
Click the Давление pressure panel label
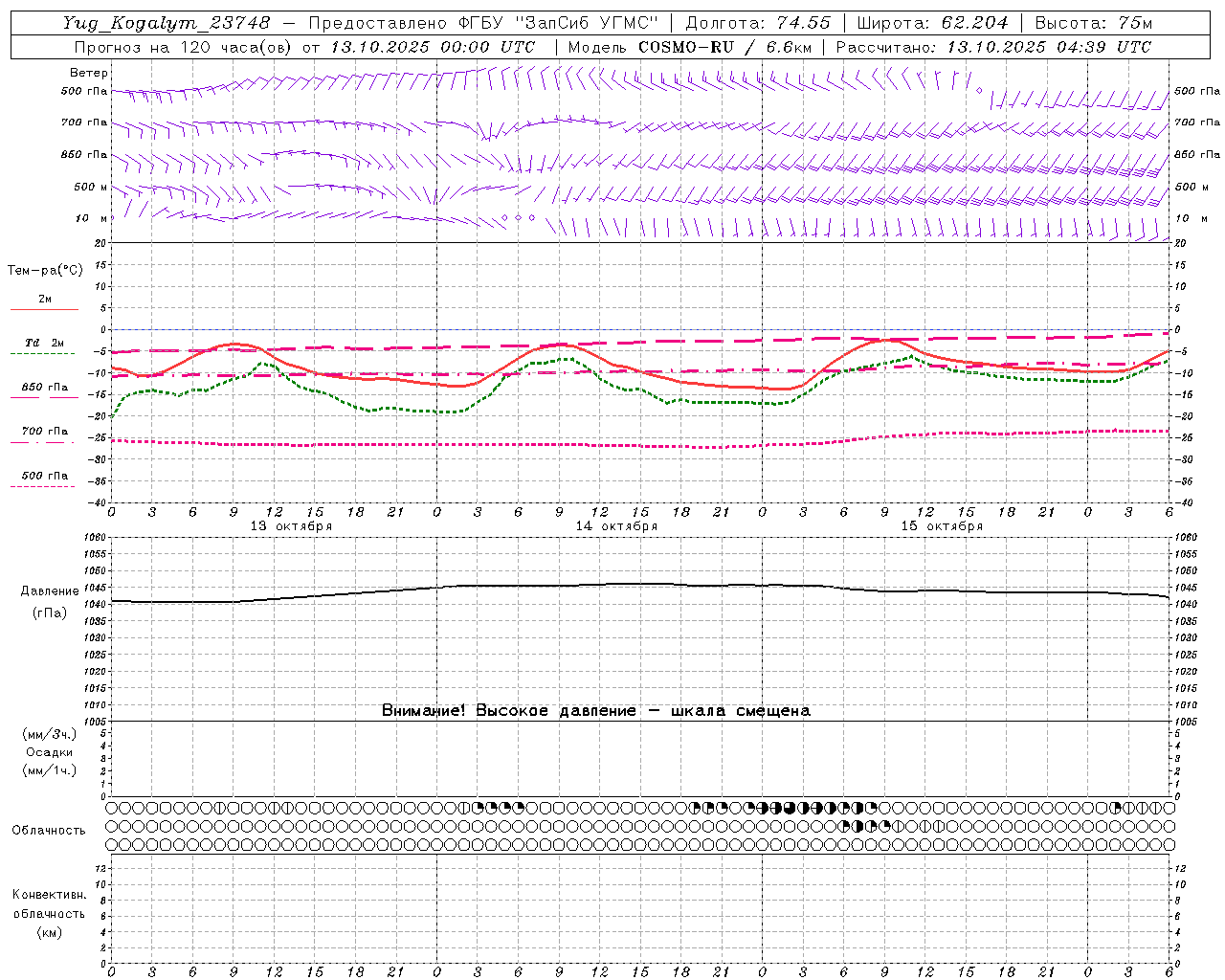50,591
